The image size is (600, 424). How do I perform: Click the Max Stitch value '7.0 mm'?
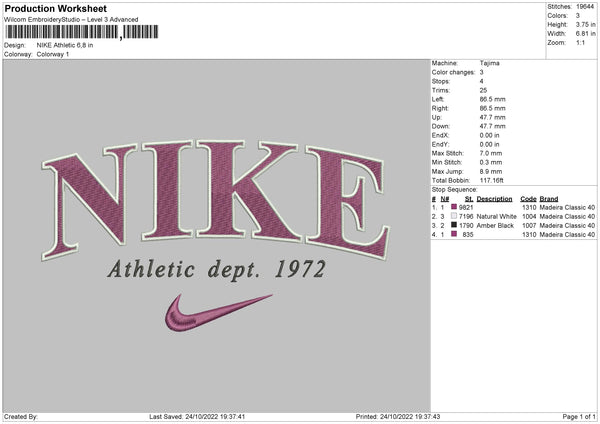(x=491, y=153)
